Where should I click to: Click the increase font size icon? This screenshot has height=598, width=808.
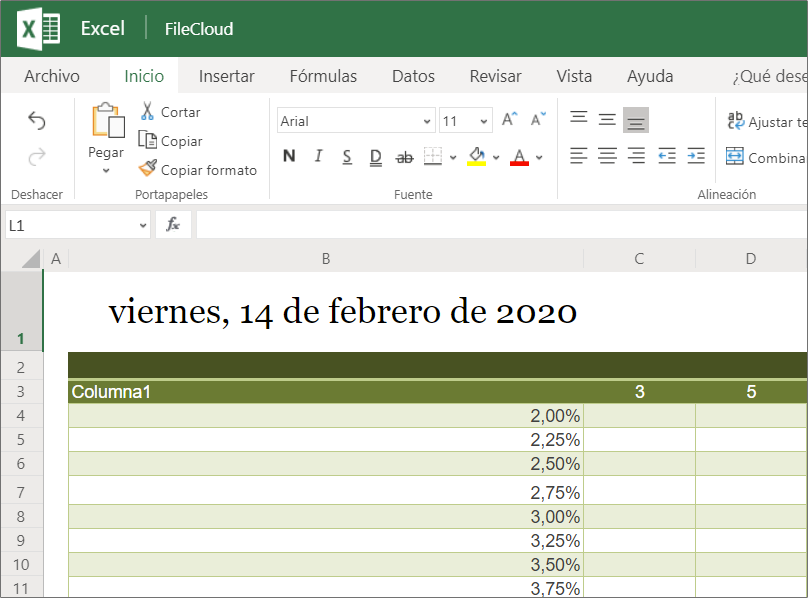pyautogui.click(x=509, y=121)
